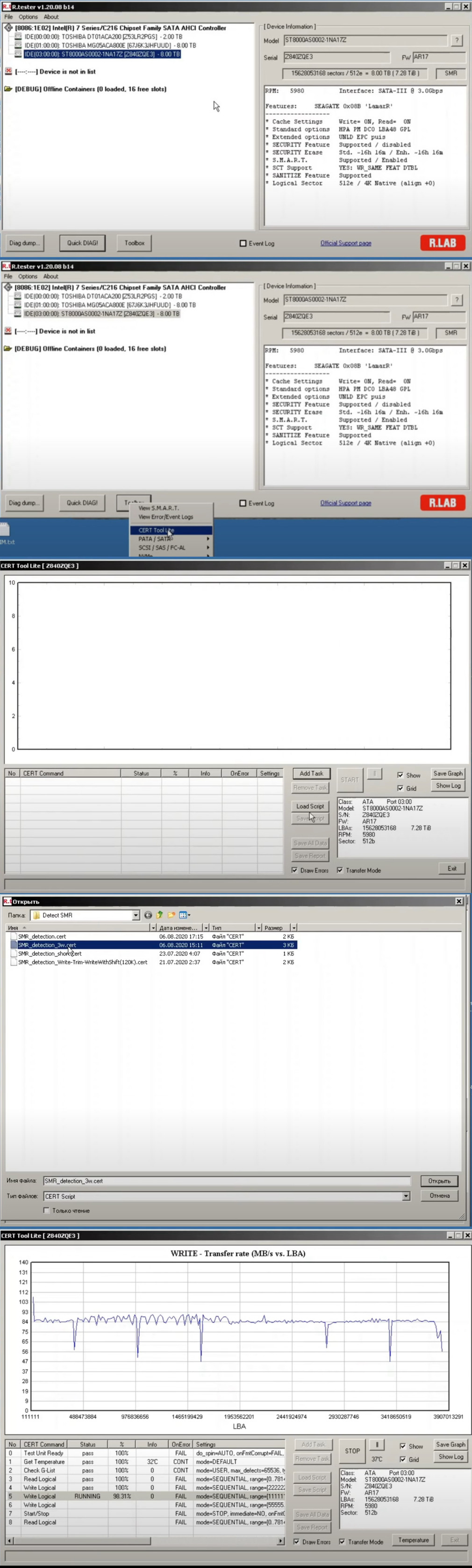Screen dimensions: 472x1568
Task: Click the red "Device is not in list" icon in upper R.tester
Action: click(8, 71)
